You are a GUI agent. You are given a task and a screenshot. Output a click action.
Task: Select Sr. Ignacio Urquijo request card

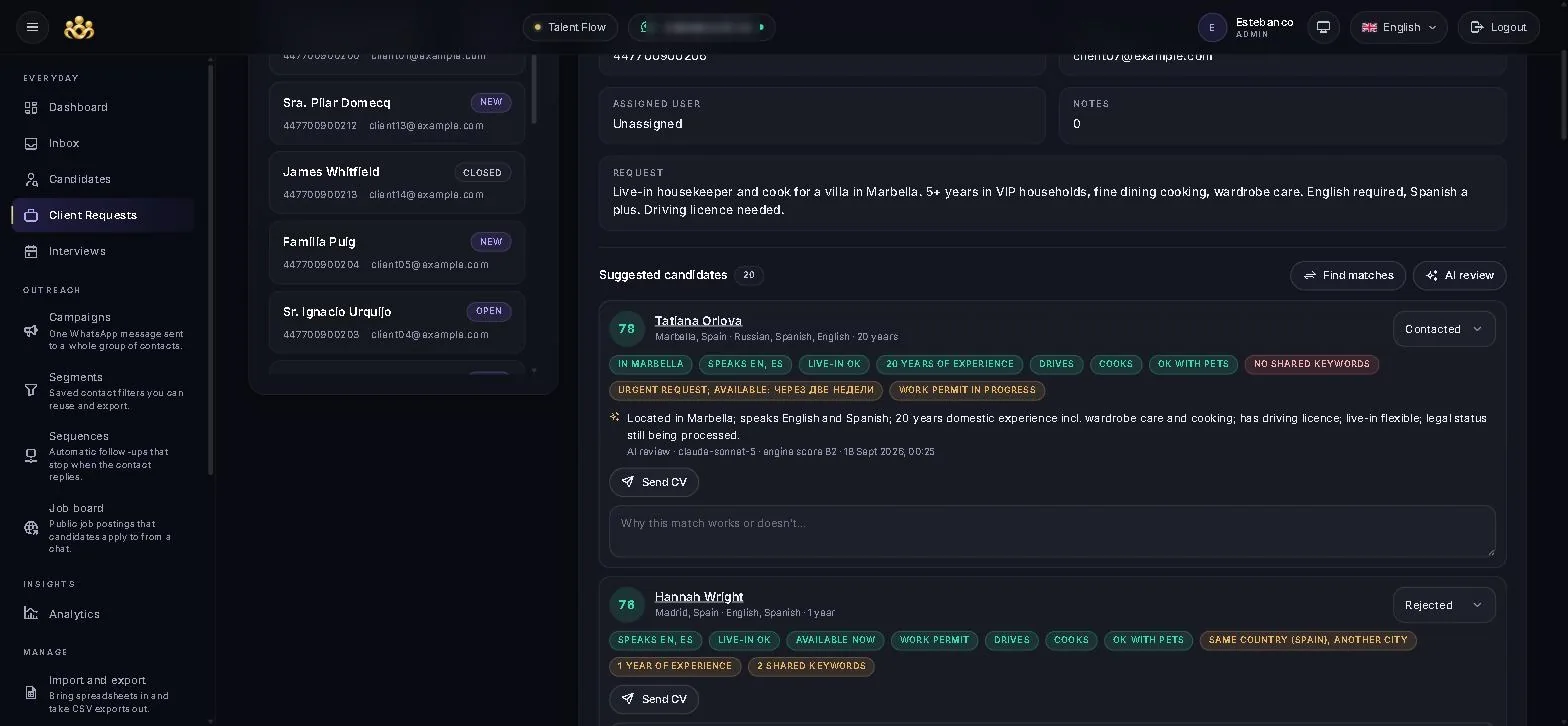(x=397, y=322)
